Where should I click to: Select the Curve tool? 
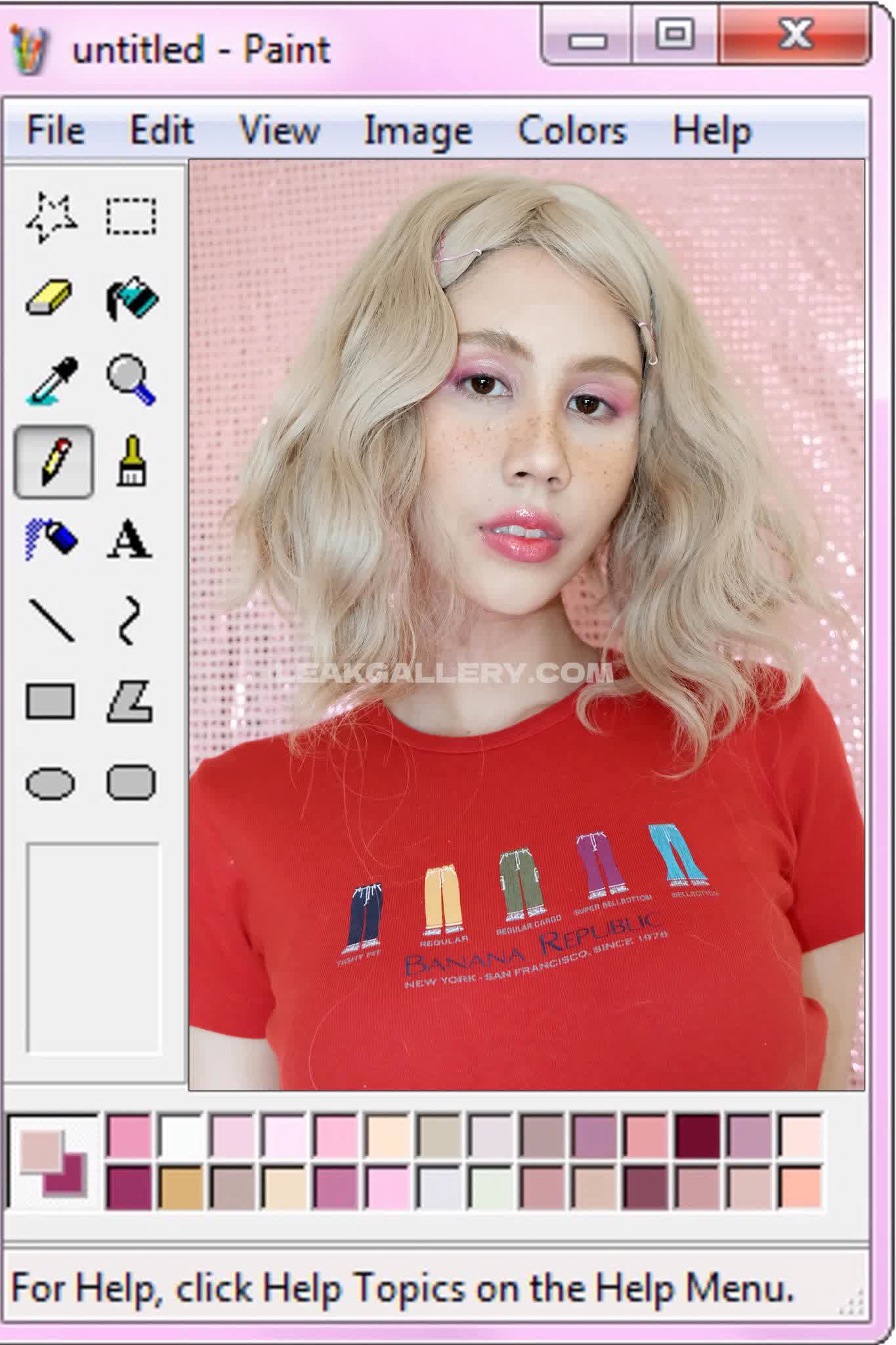point(130,620)
